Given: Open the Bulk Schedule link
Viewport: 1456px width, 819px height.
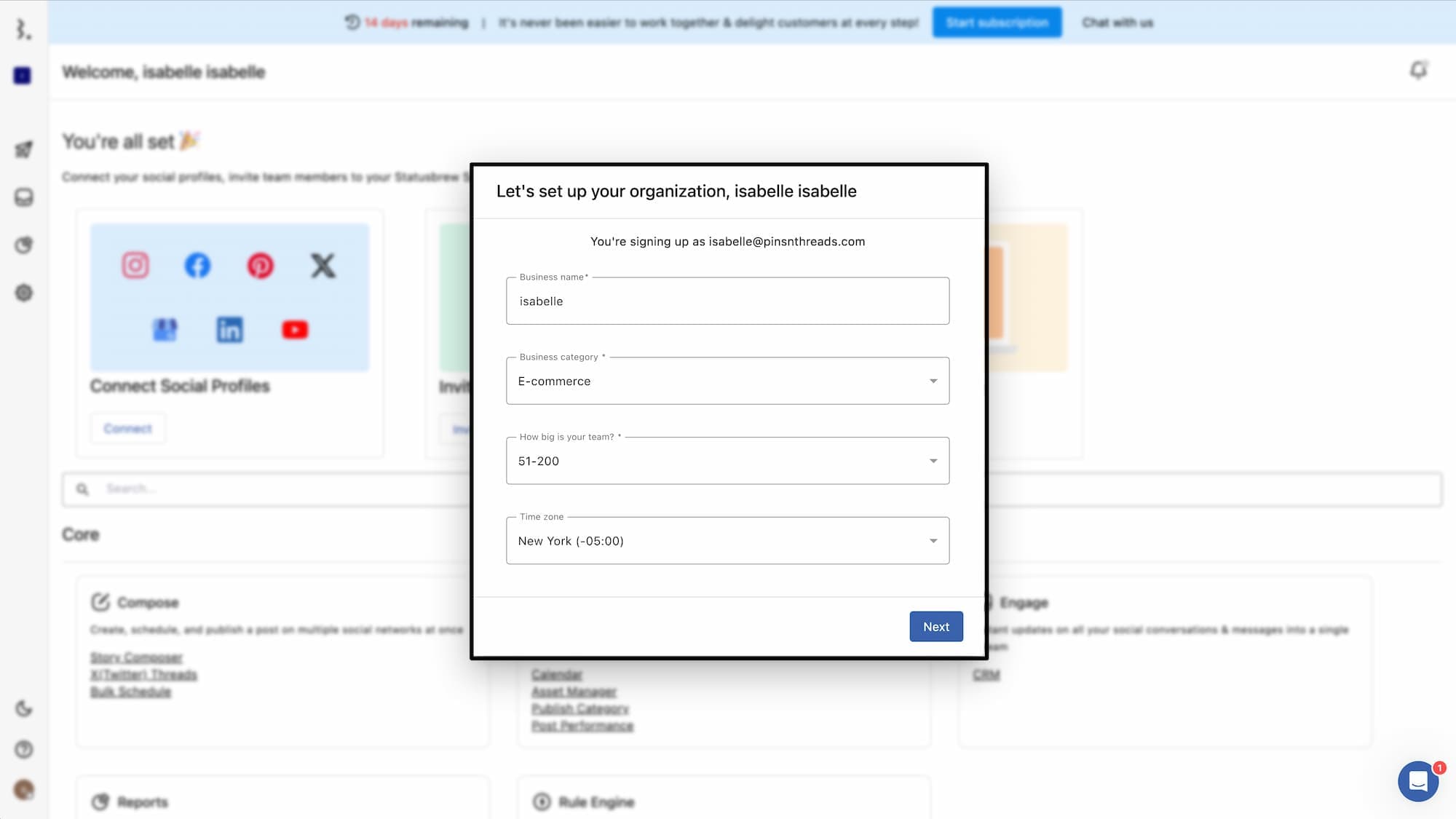Looking at the screenshot, I should [x=131, y=692].
